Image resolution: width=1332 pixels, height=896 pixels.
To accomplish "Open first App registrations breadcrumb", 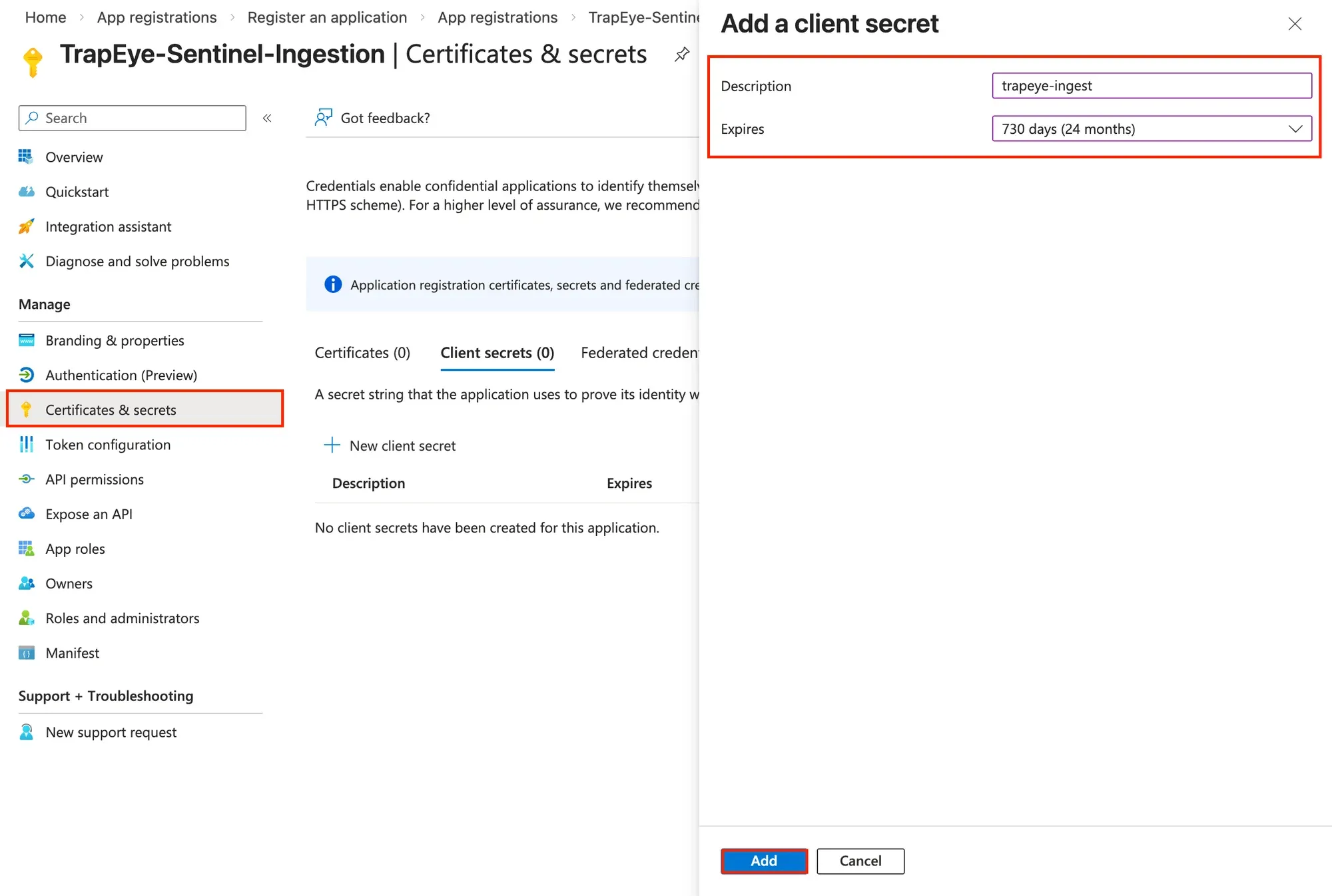I will pos(157,17).
